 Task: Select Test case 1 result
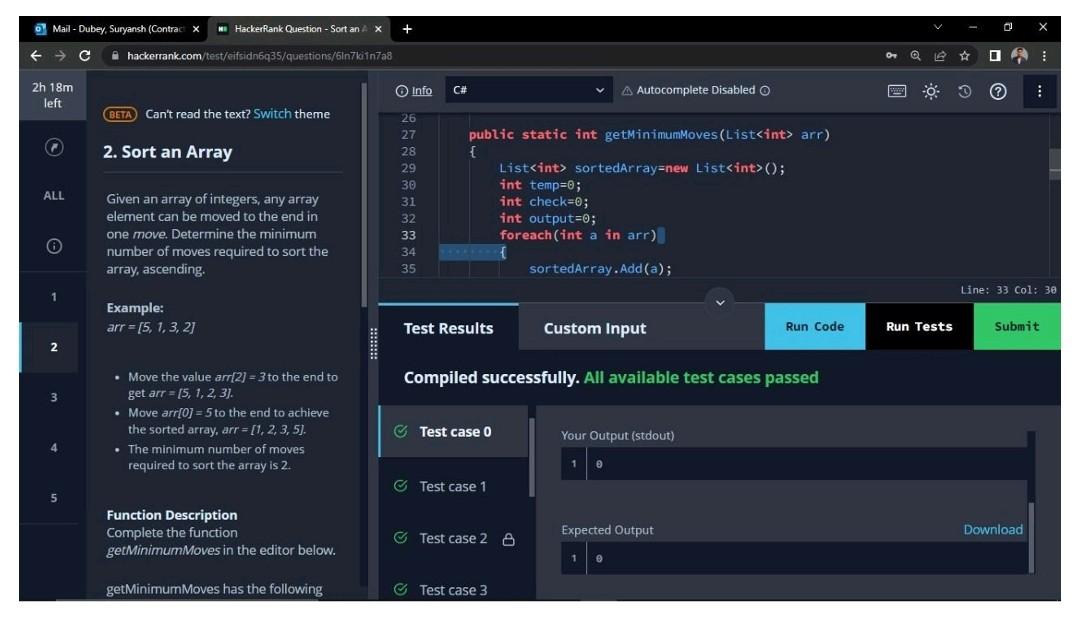[453, 486]
